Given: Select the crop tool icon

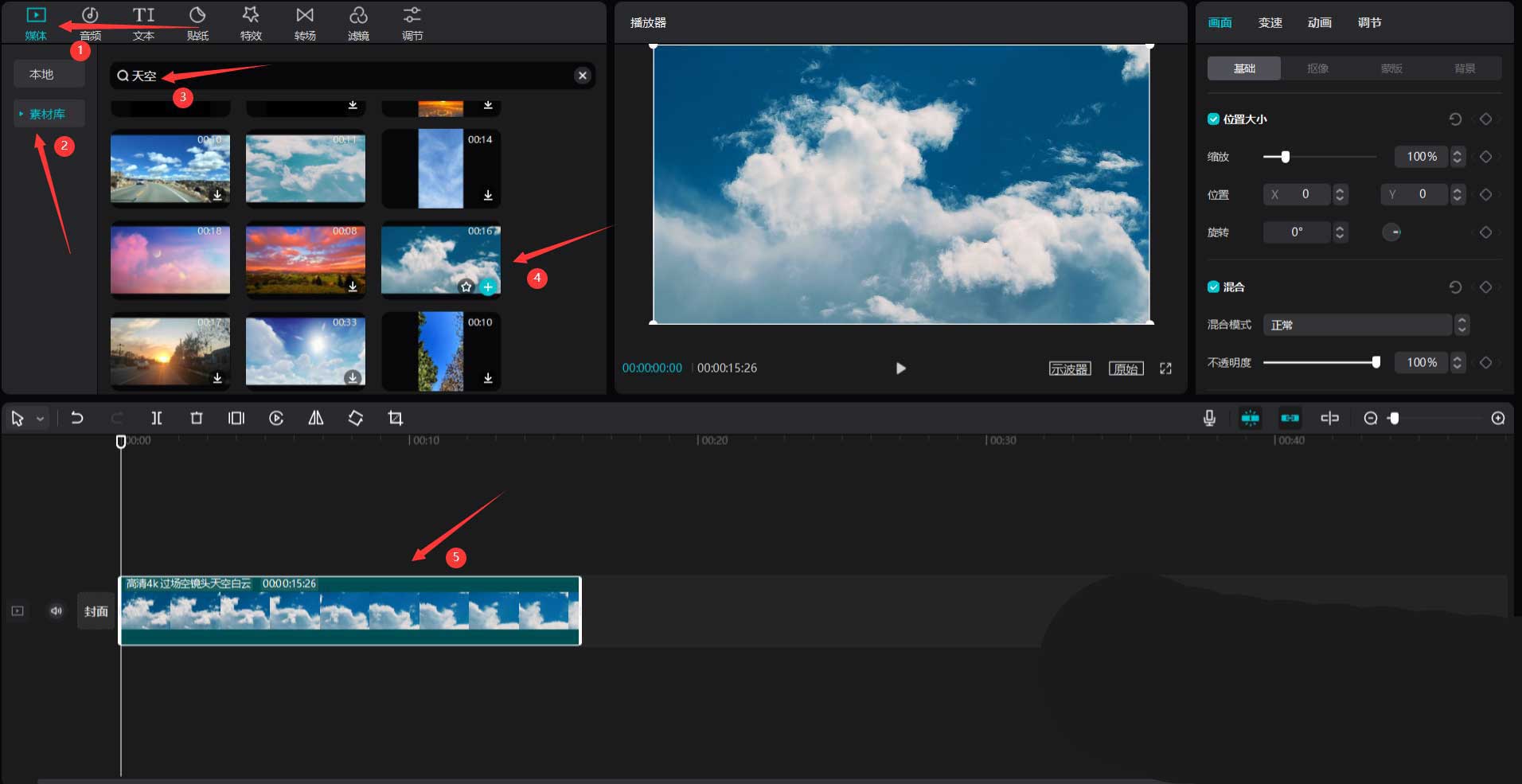Looking at the screenshot, I should [396, 418].
